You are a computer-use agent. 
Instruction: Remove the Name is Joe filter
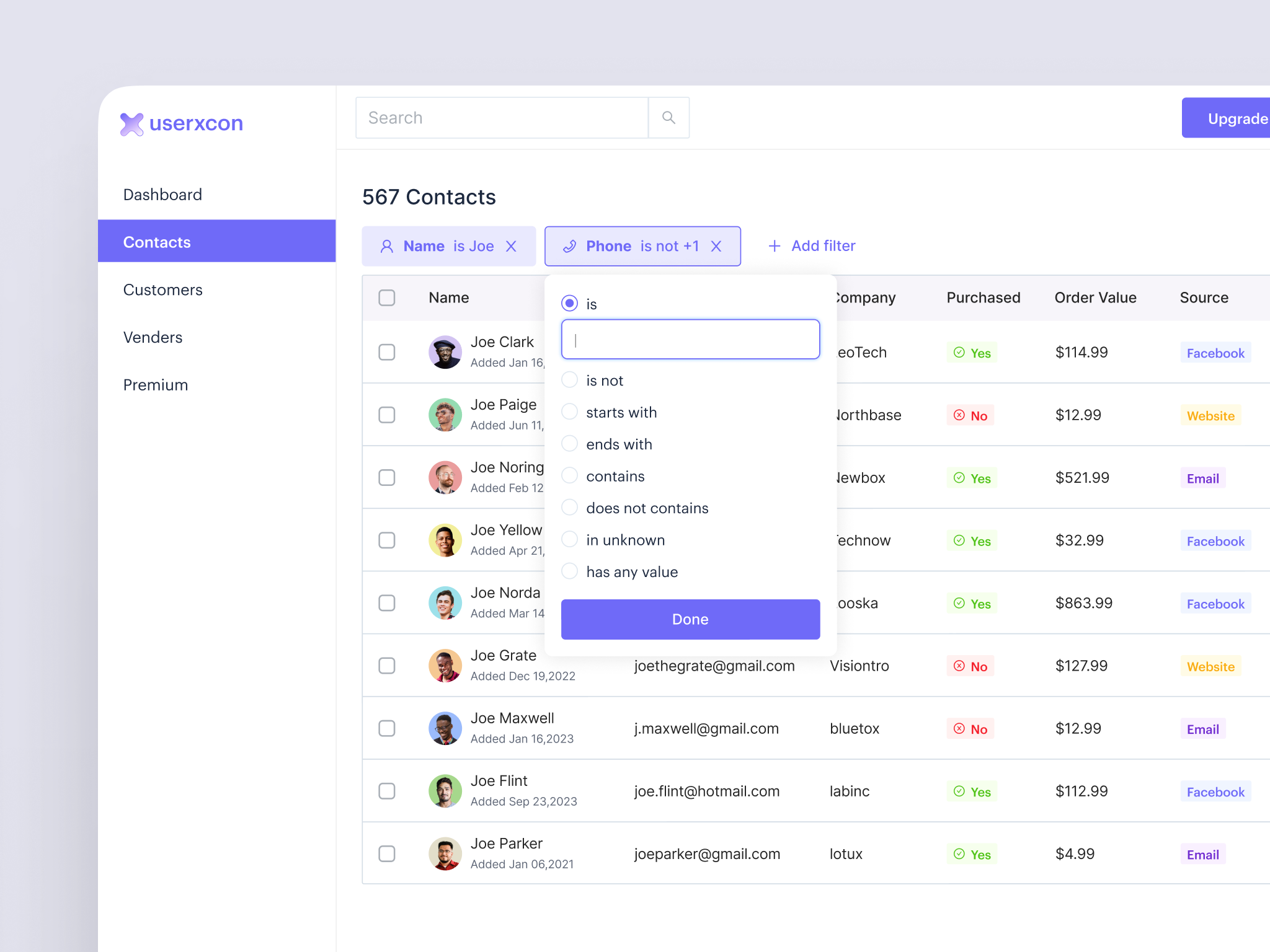coord(512,246)
